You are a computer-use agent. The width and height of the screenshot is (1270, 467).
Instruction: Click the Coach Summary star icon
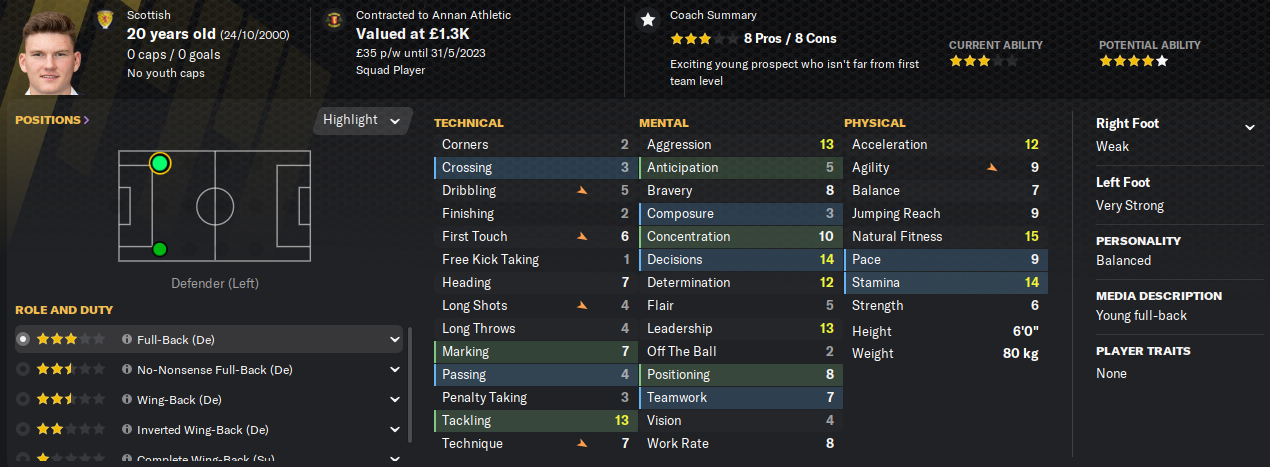tap(648, 19)
